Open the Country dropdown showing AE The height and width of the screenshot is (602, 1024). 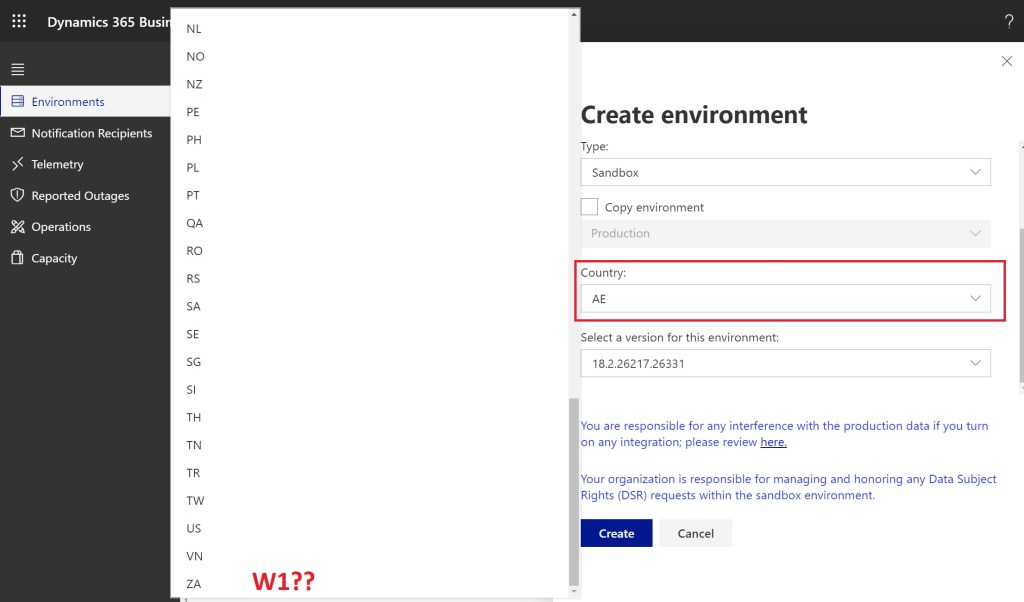[785, 298]
